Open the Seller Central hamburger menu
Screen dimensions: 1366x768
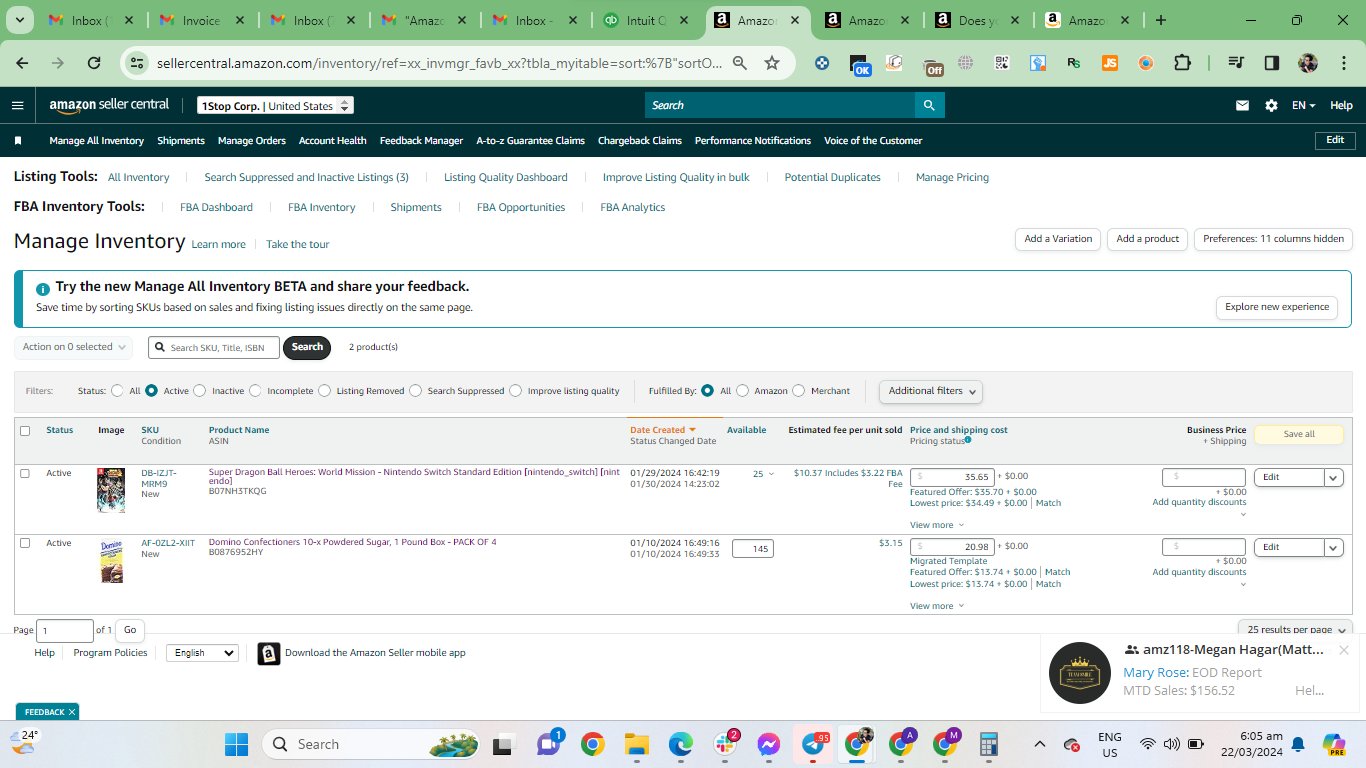pyautogui.click(x=18, y=105)
